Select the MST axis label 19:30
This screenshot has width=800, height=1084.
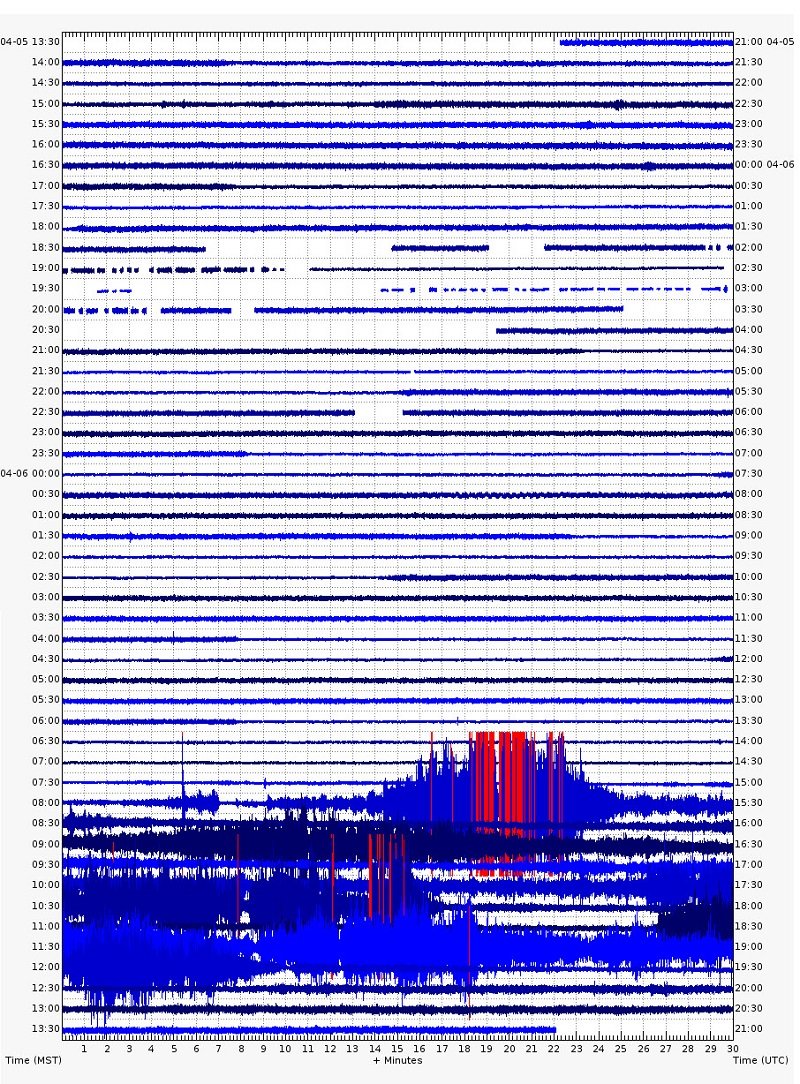tap(46, 288)
